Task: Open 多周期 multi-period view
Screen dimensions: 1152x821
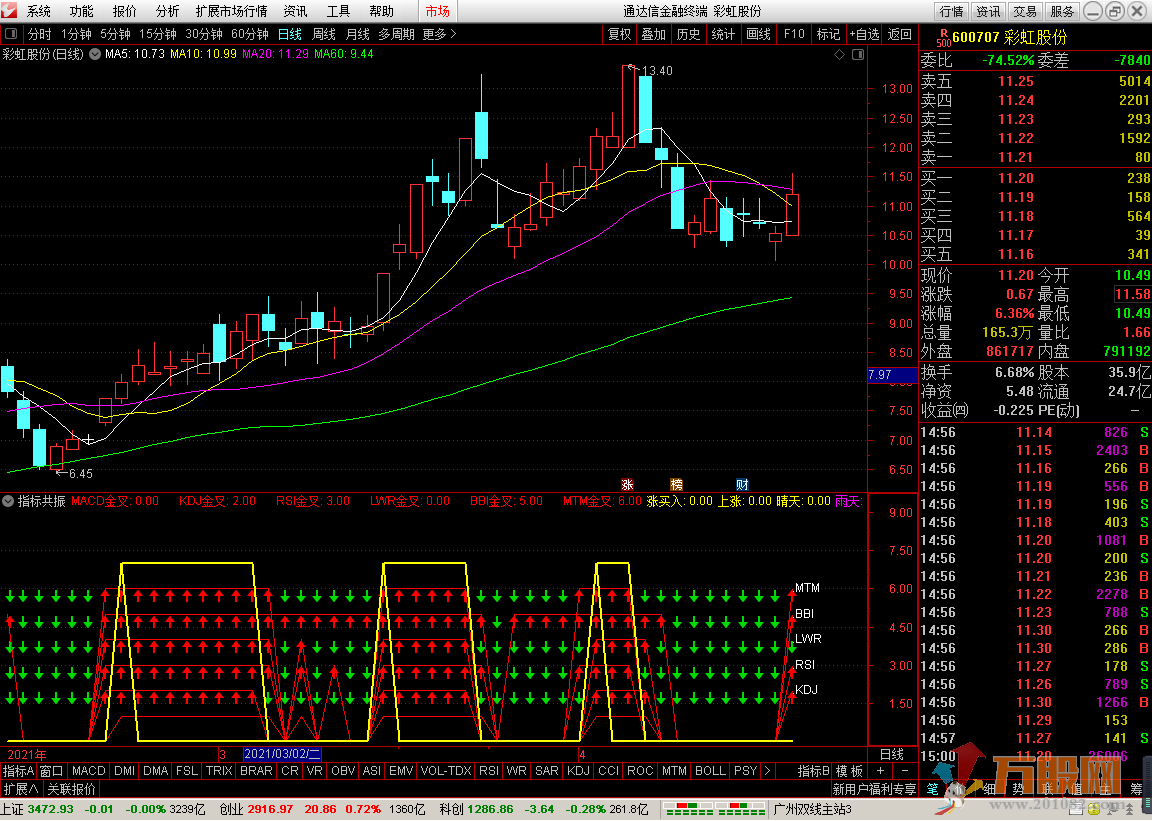Action: (397, 34)
